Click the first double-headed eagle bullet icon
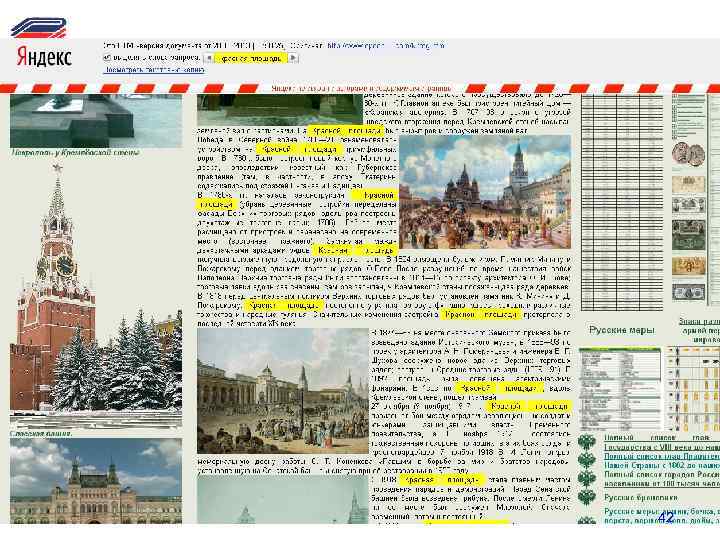The image size is (720, 540). pos(587,443)
